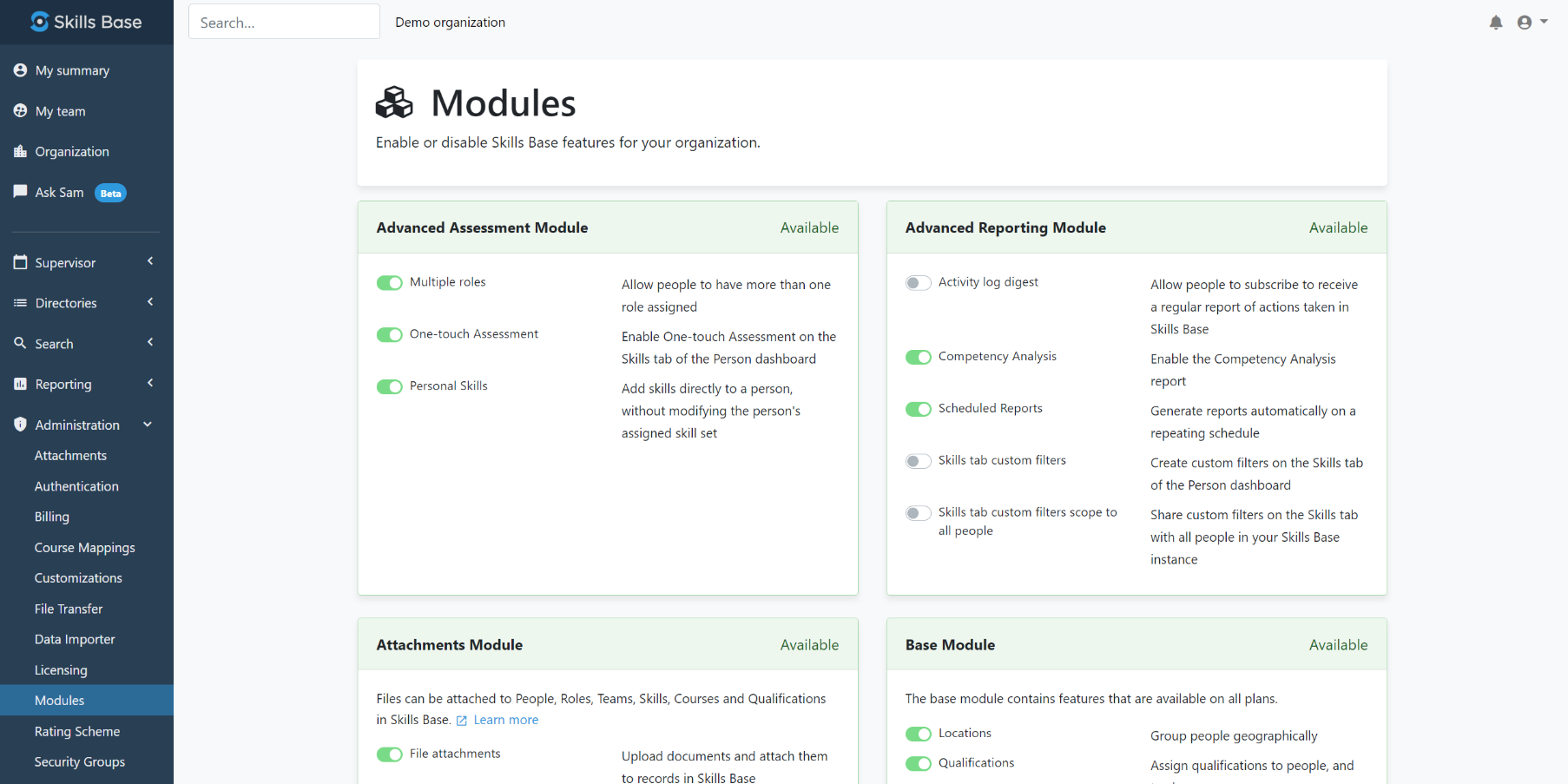This screenshot has width=1568, height=784.
Task: Click the user account avatar icon
Action: click(1525, 23)
